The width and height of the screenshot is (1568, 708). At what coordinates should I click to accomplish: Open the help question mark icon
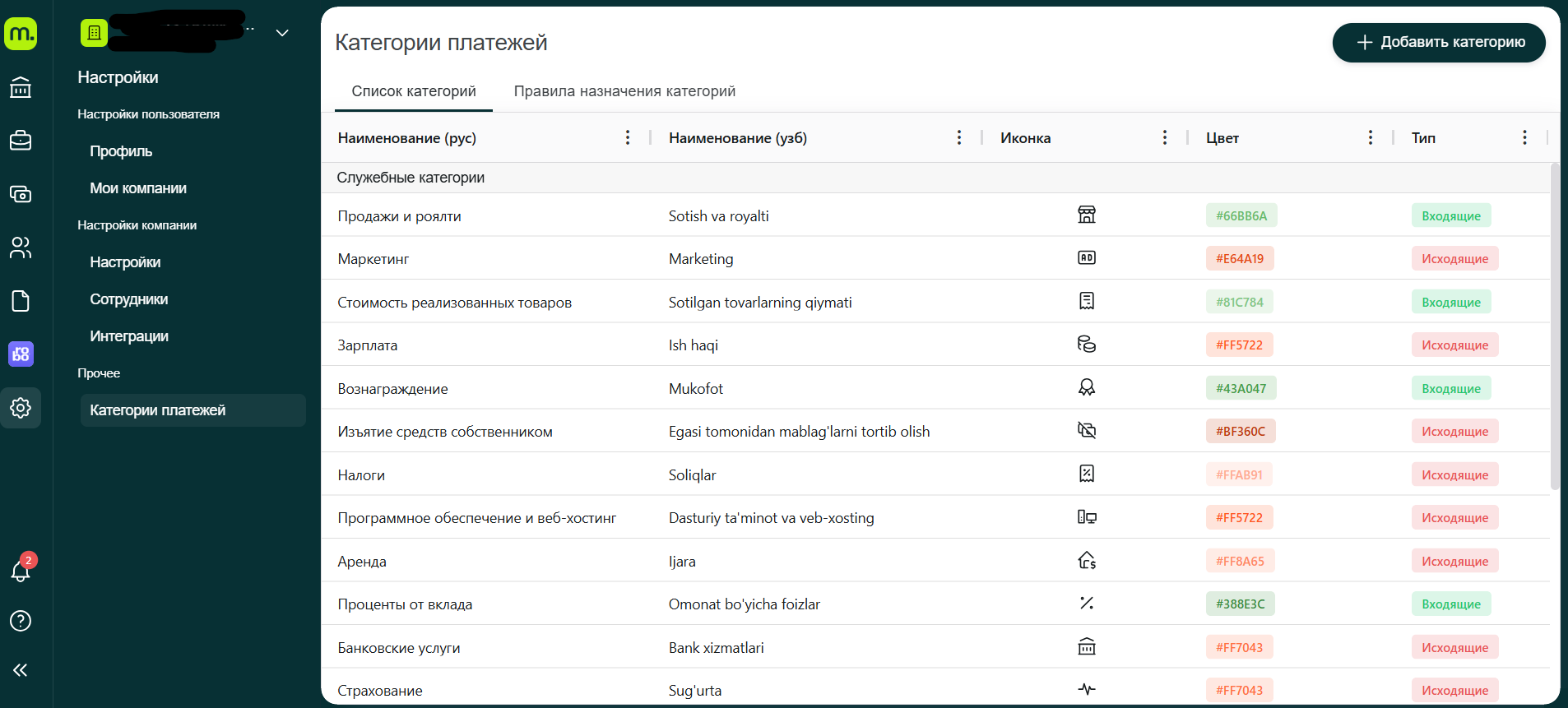coord(21,621)
